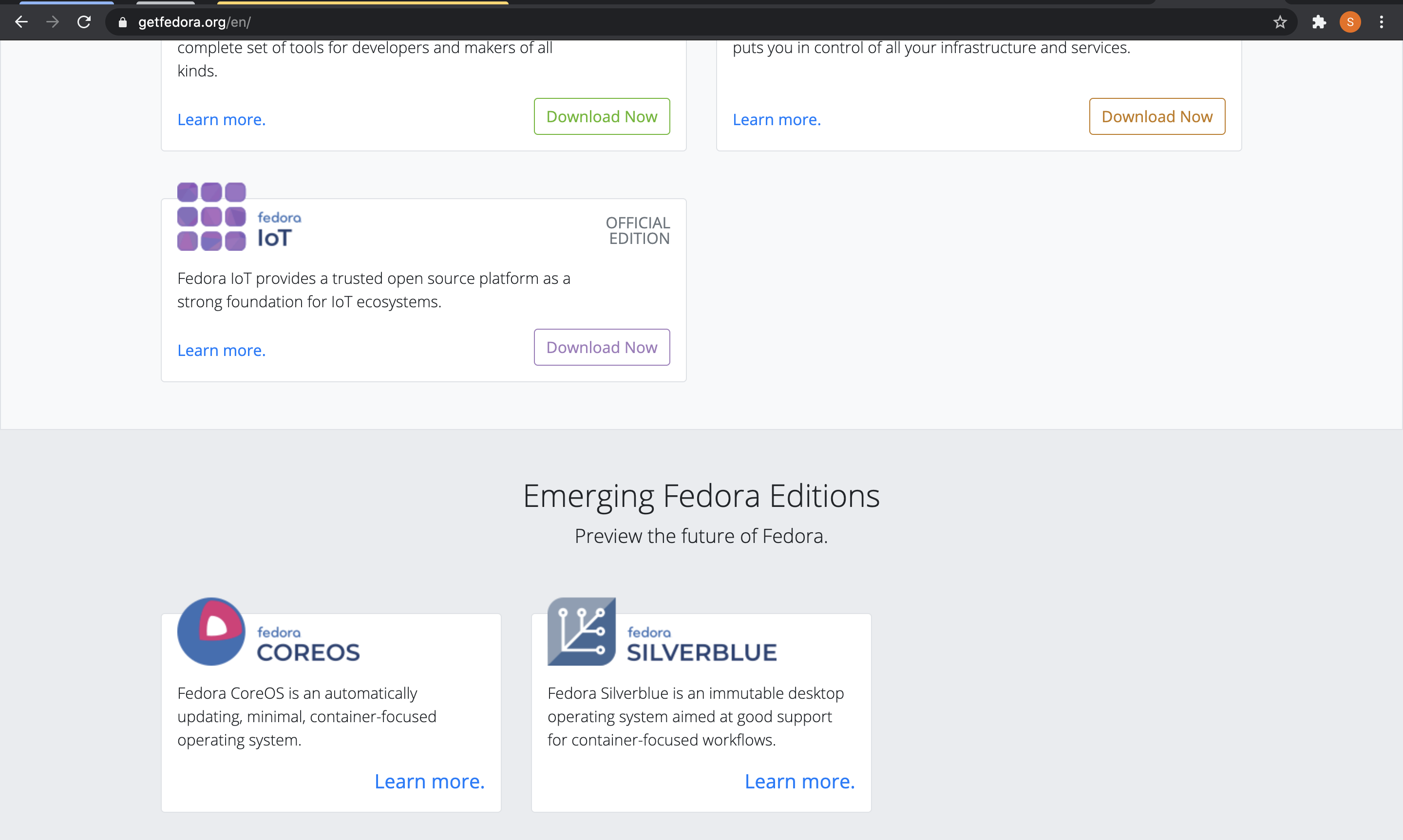Bookmark this page with the star
Image resolution: width=1403 pixels, height=840 pixels.
[1280, 22]
